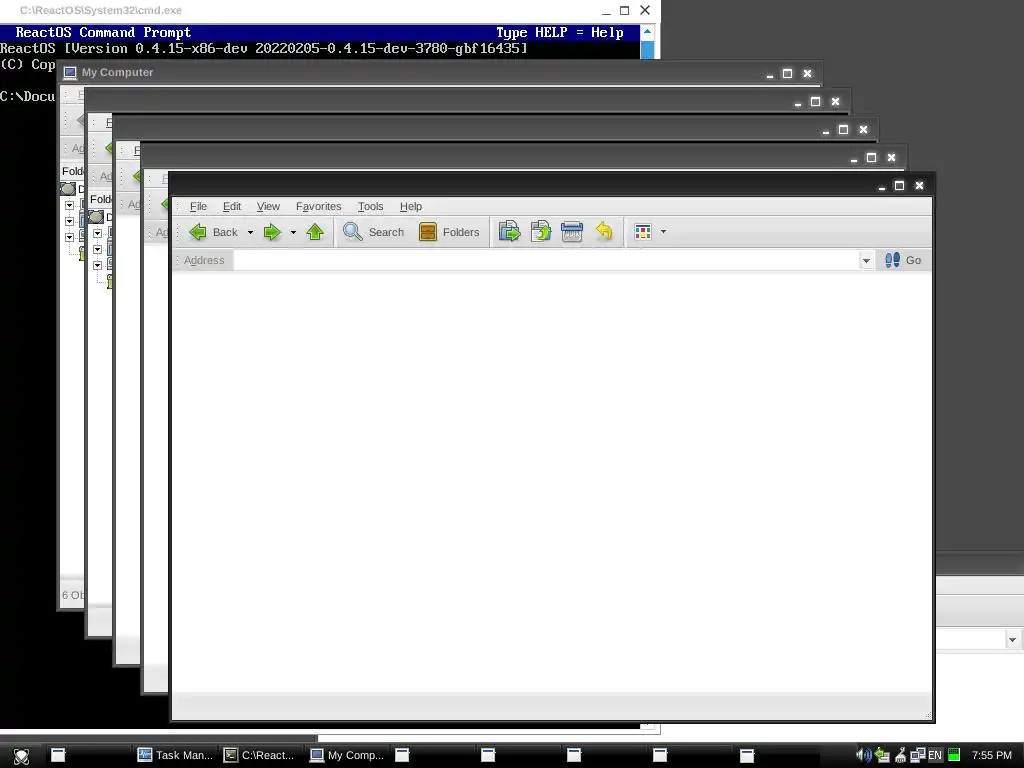Click the cmd.exe scrollbar thumb

[647, 50]
